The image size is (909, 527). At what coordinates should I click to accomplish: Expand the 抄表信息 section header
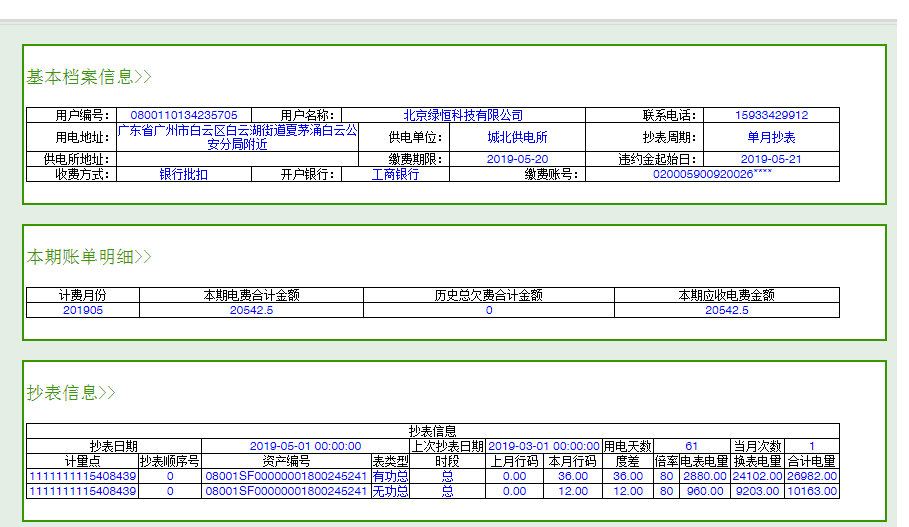(x=70, y=393)
